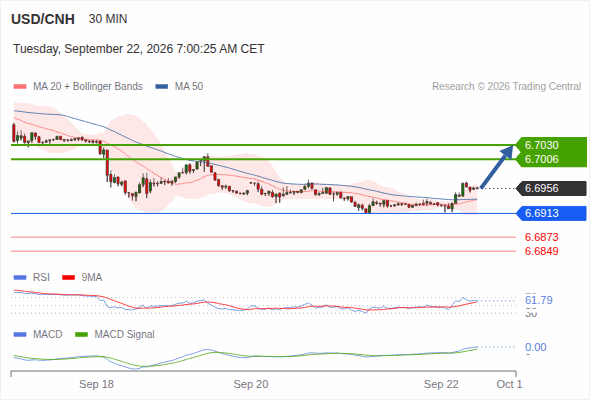
Task: Click the Sep 18 date axis label
Action: tap(96, 384)
